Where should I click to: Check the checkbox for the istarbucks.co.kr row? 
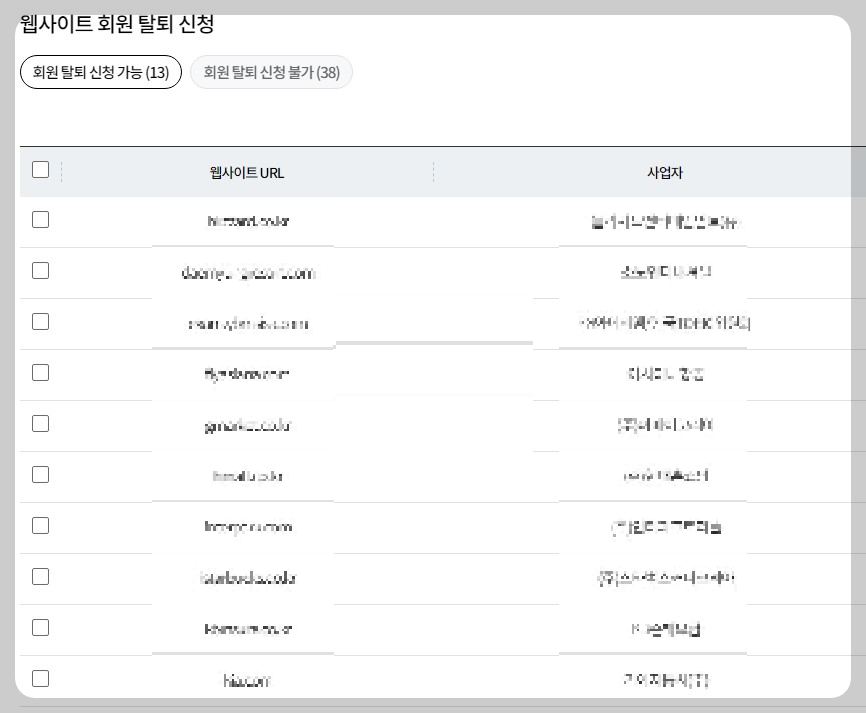[x=40, y=577]
